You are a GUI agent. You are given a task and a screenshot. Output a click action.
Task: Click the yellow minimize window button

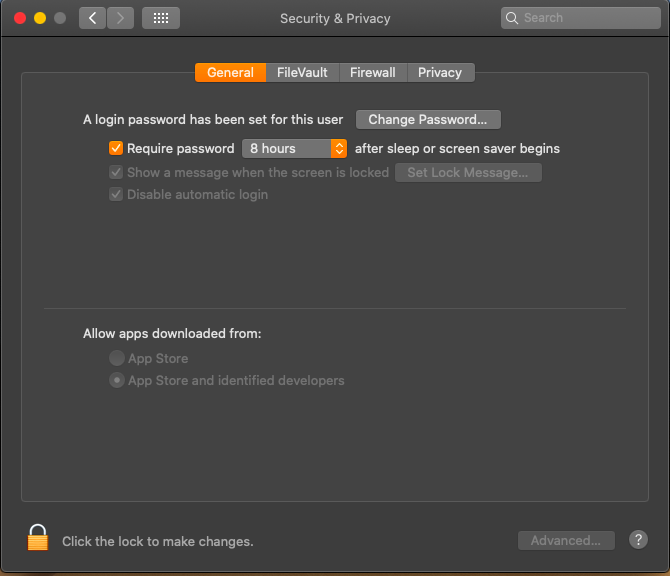point(40,18)
